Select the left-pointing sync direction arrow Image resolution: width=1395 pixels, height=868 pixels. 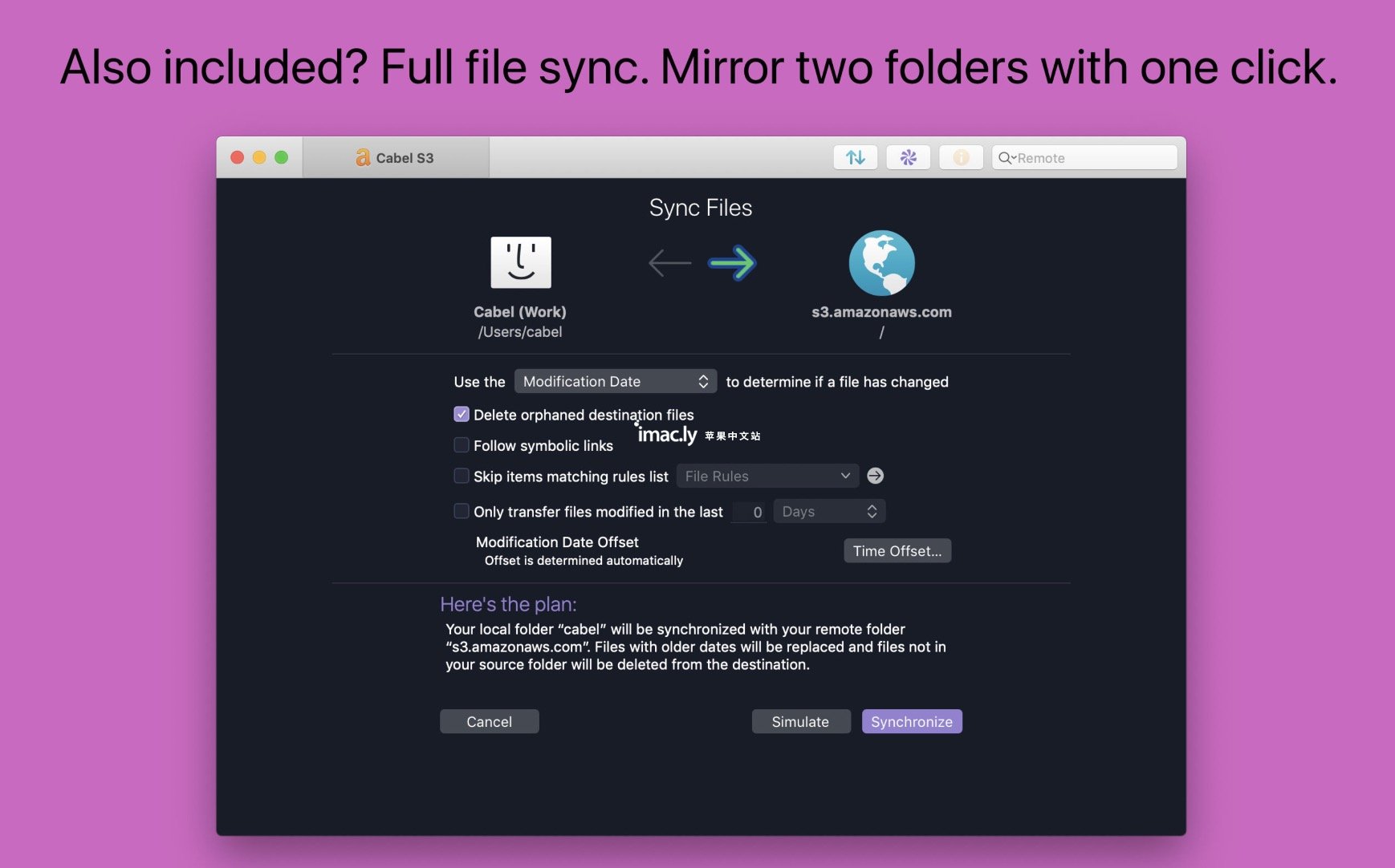(x=669, y=263)
